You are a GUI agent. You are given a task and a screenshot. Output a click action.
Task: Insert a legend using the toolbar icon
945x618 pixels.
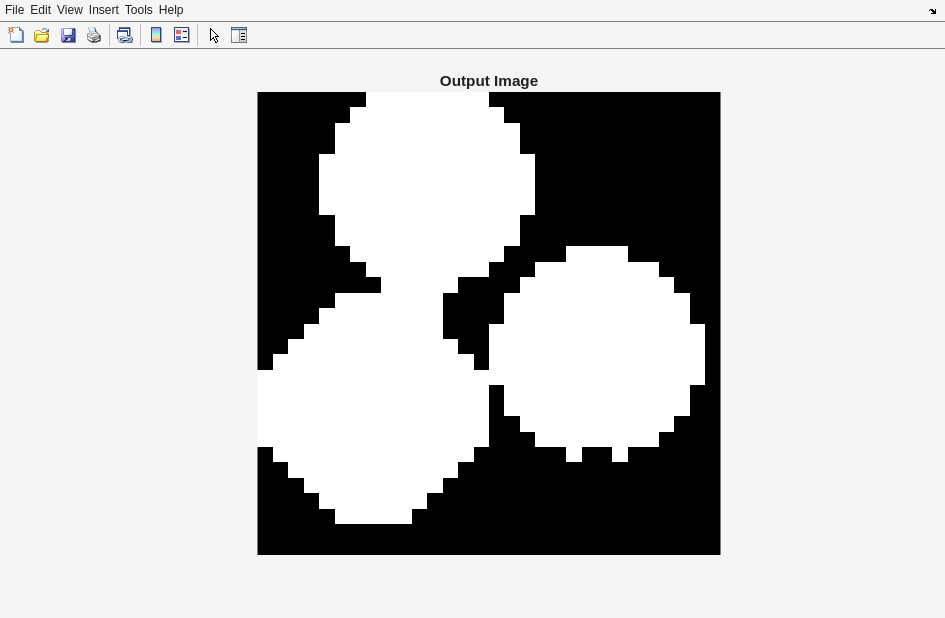[182, 35]
